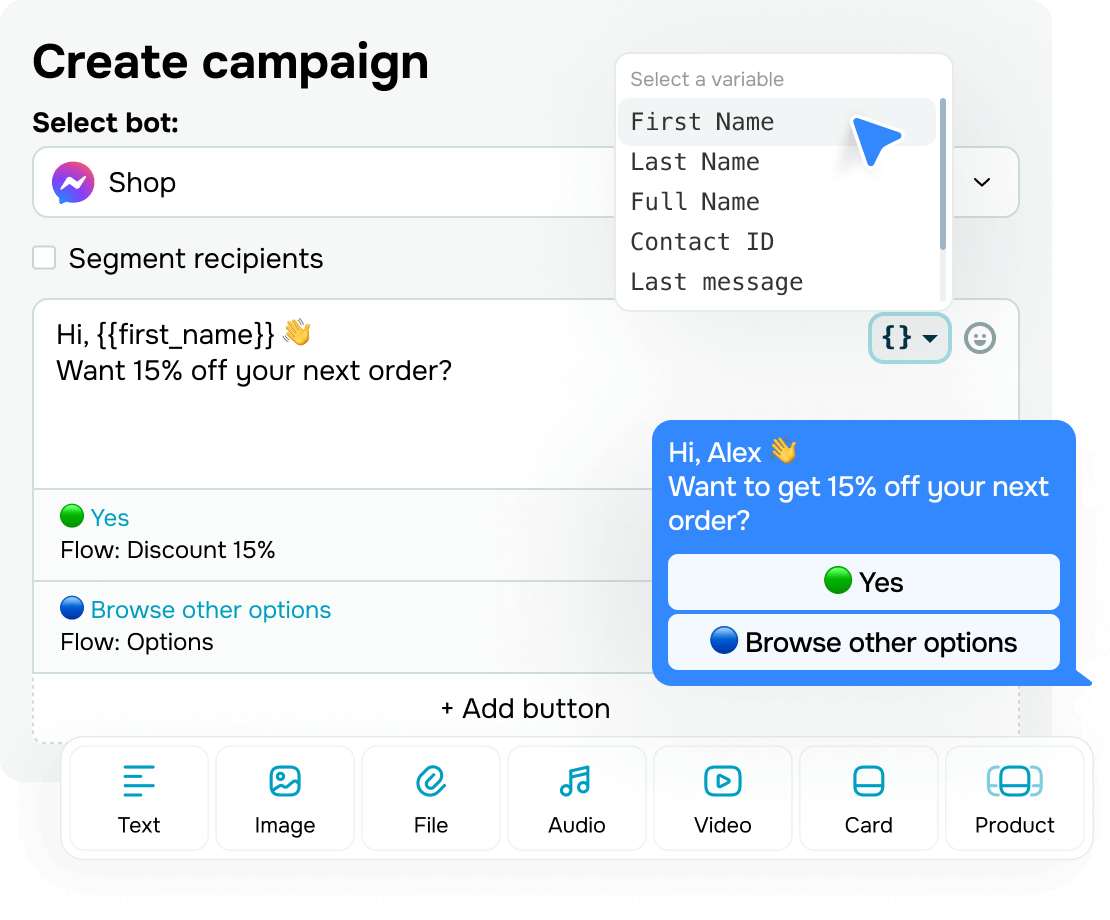
Task: Enable the Segment recipients checkbox
Action: 44,257
